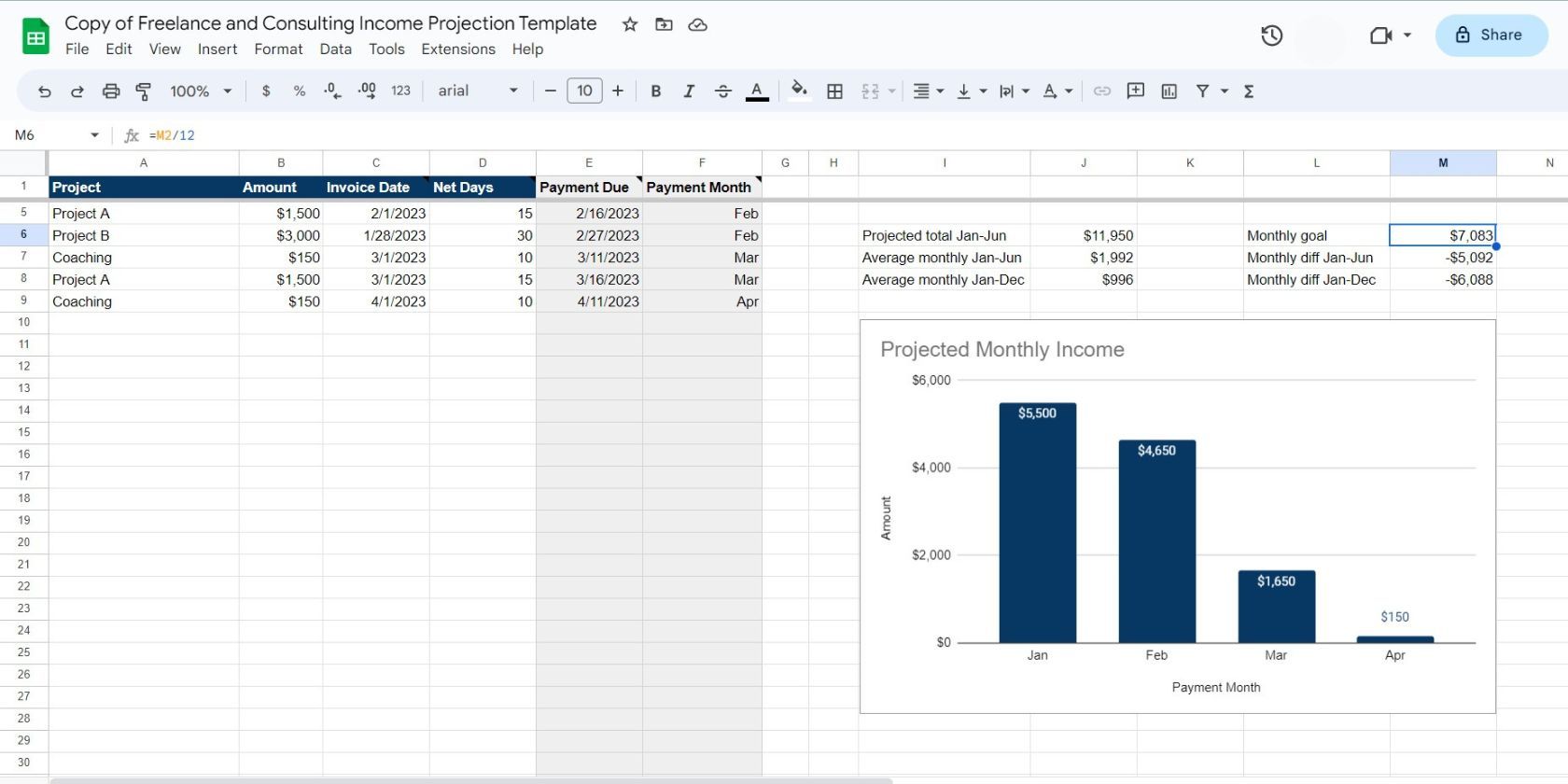The width and height of the screenshot is (1568, 784).
Task: Open the fill color picker
Action: coord(799,91)
